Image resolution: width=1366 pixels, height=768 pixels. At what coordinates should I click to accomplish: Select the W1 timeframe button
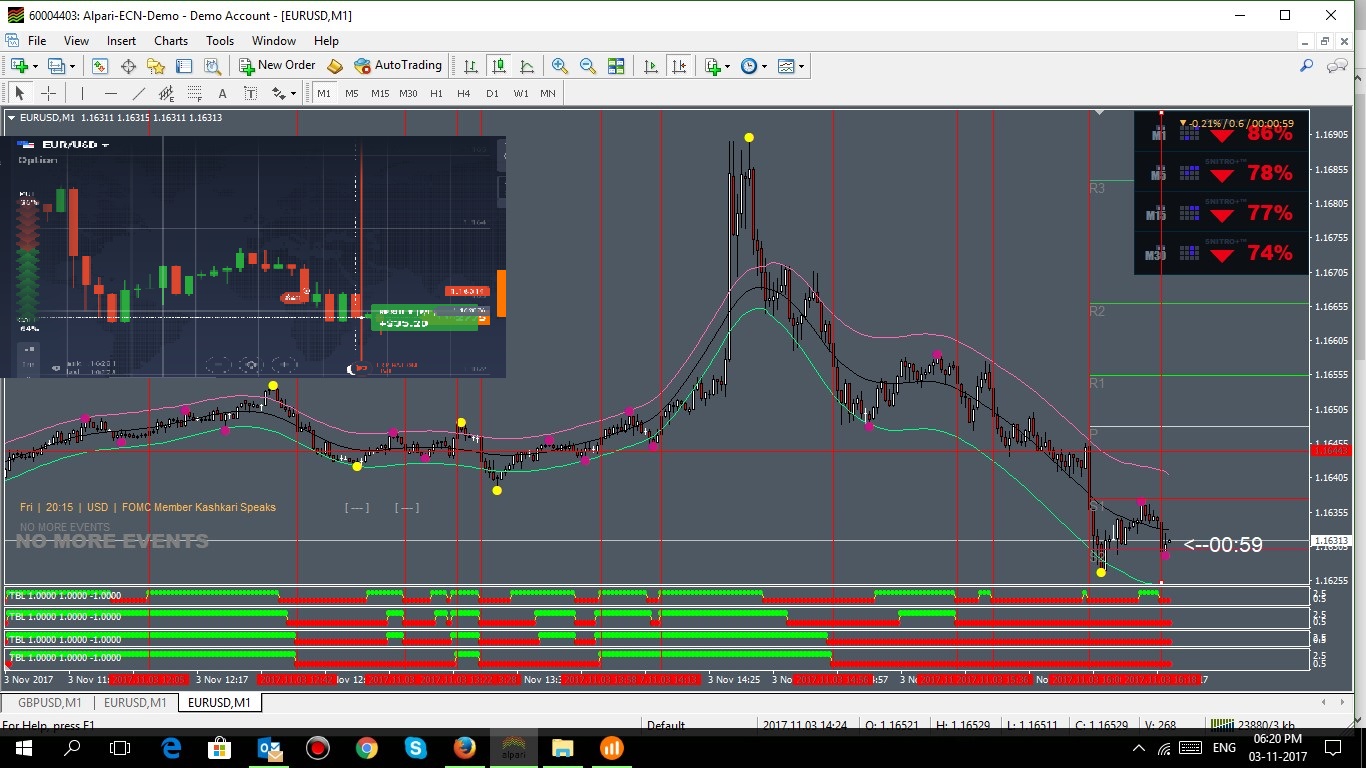tap(521, 94)
